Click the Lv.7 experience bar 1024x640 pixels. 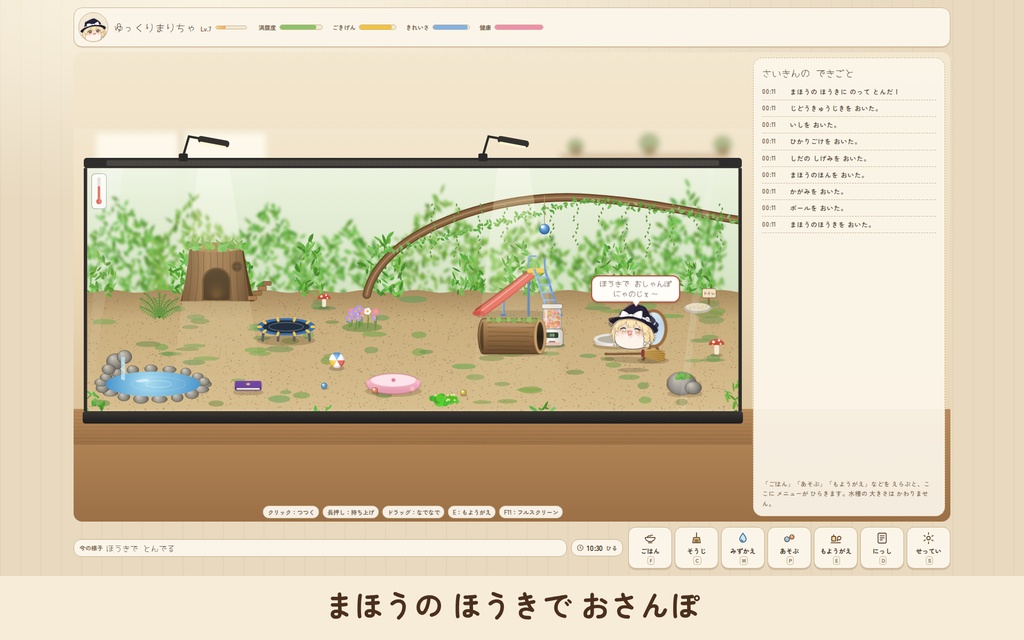pyautogui.click(x=231, y=27)
